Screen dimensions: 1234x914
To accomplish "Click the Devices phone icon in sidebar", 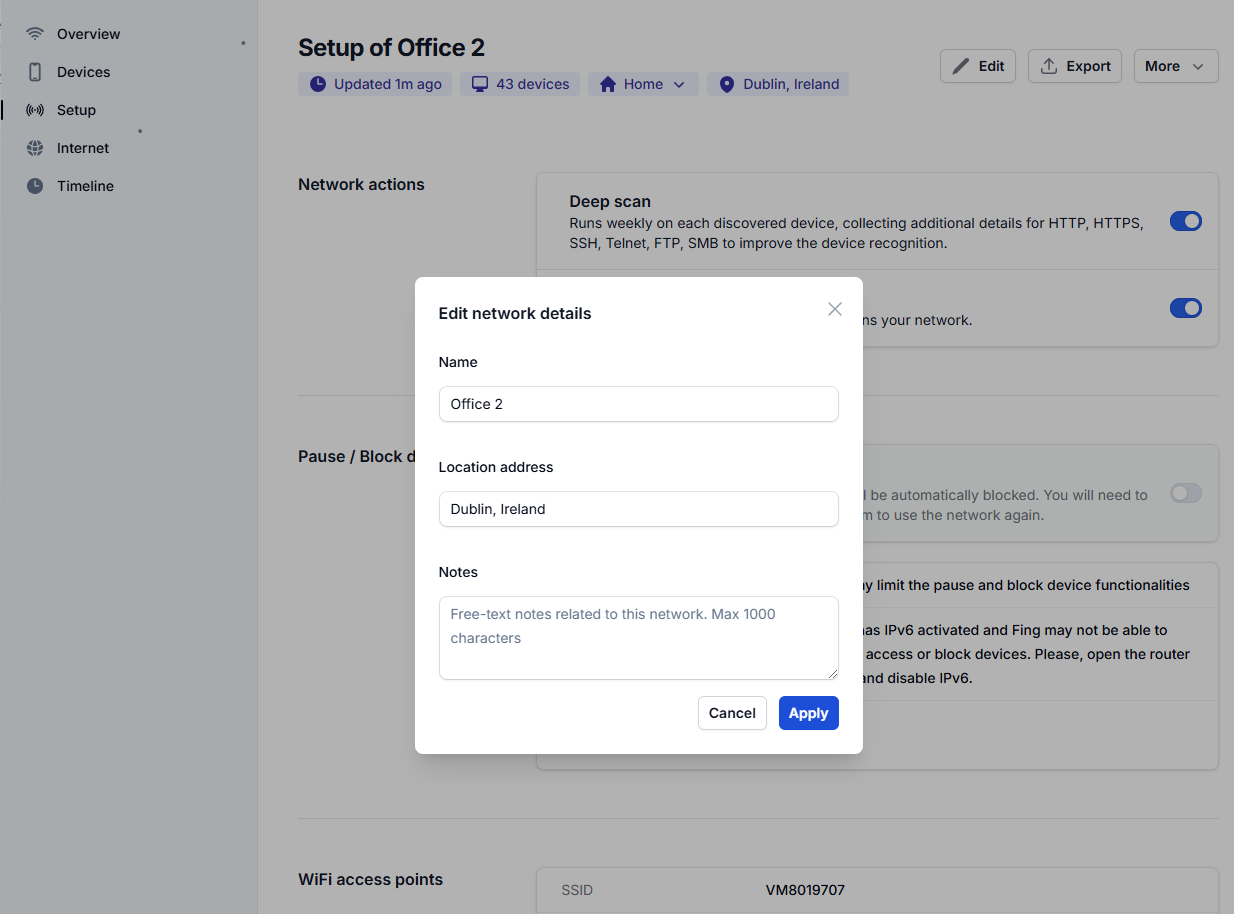I will pyautogui.click(x=35, y=72).
